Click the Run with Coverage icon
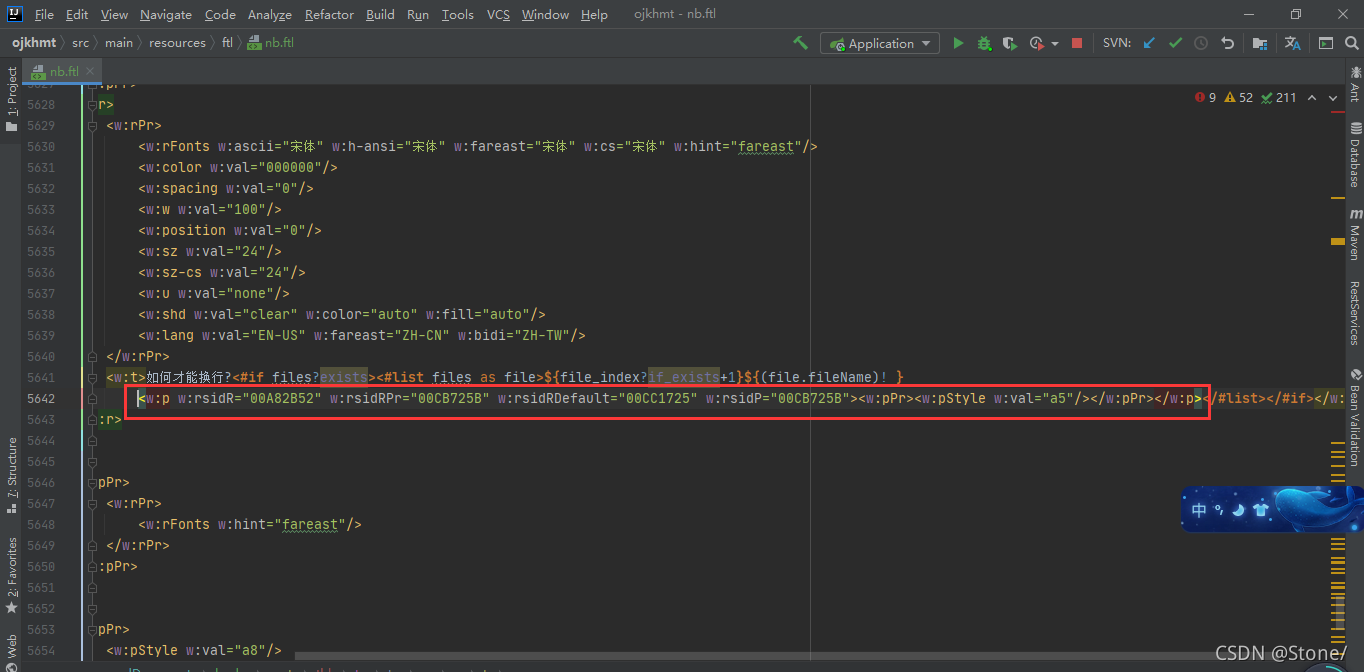This screenshot has width=1364, height=672. click(1010, 43)
